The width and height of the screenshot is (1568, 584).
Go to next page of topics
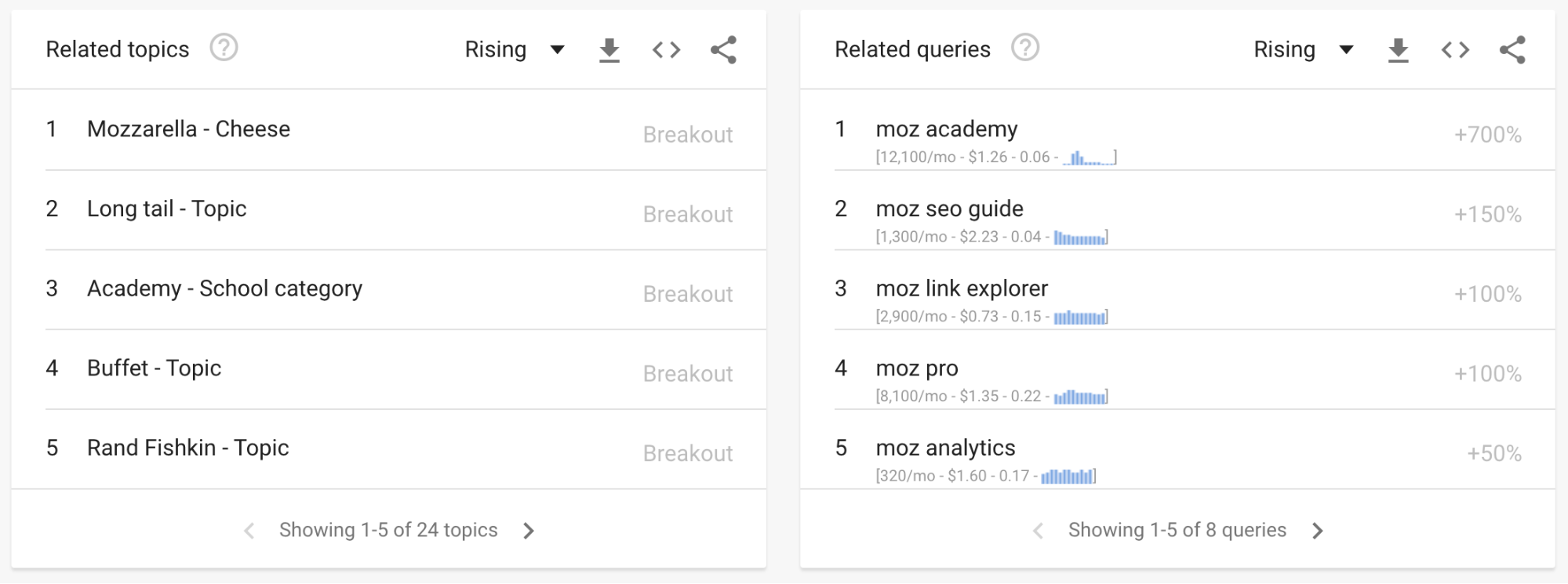point(529,530)
